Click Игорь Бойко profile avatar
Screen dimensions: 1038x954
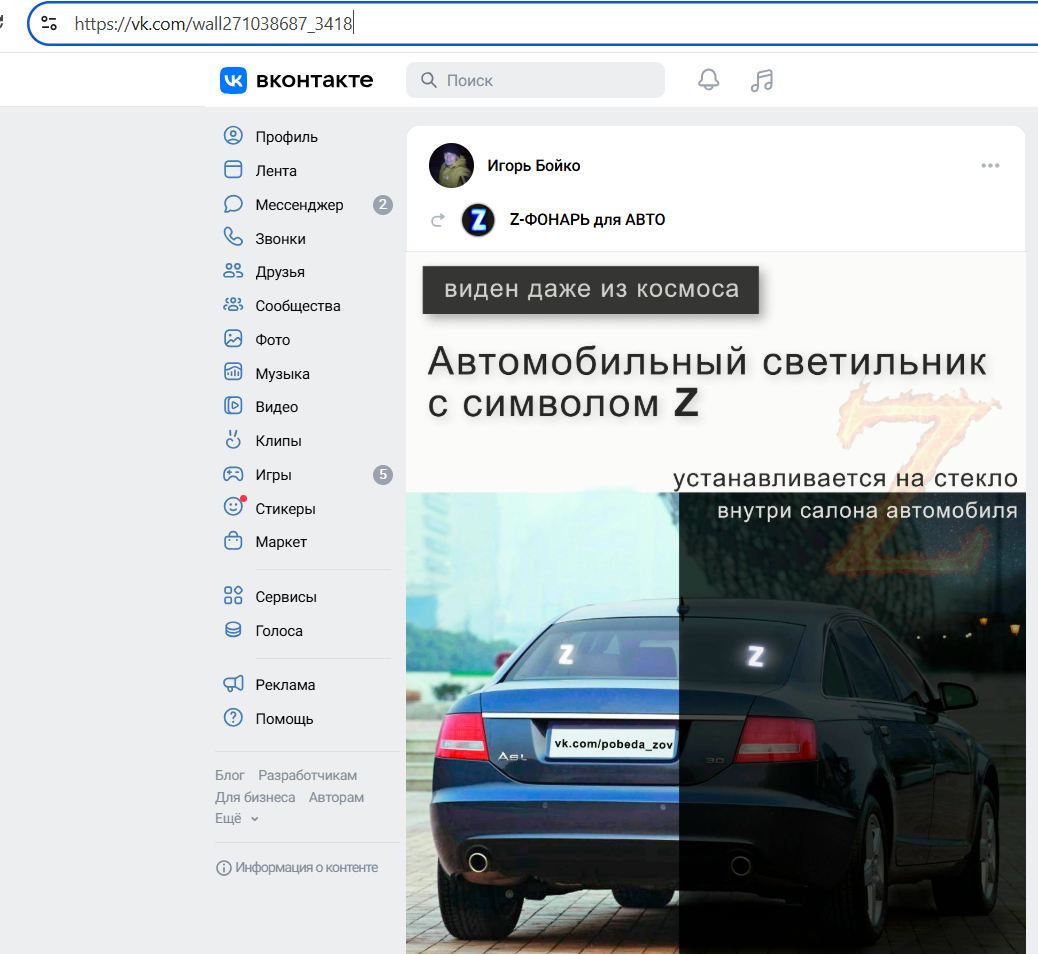[451, 166]
